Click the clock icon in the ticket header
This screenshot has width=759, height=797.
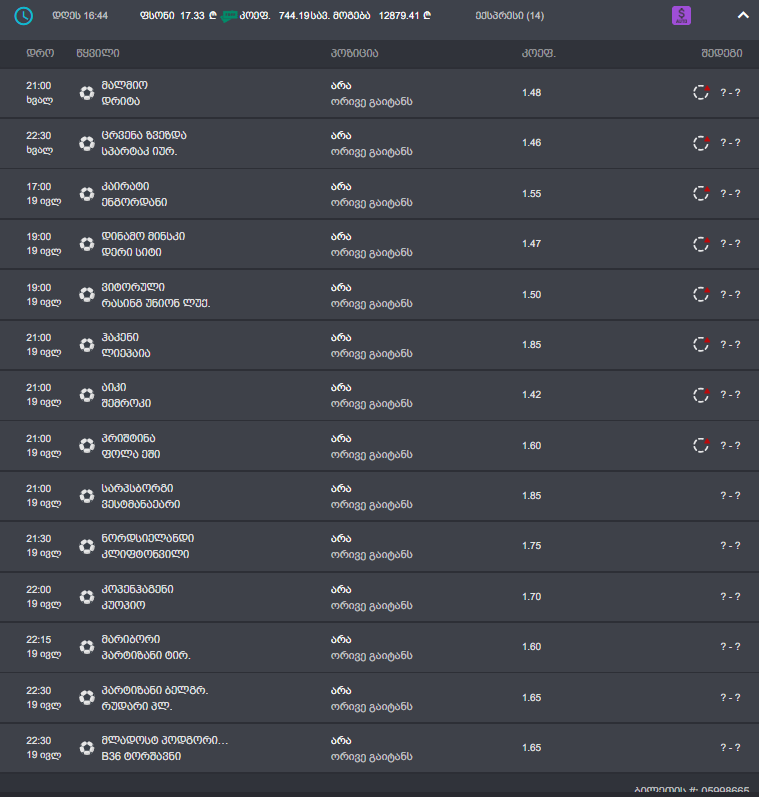(x=24, y=16)
